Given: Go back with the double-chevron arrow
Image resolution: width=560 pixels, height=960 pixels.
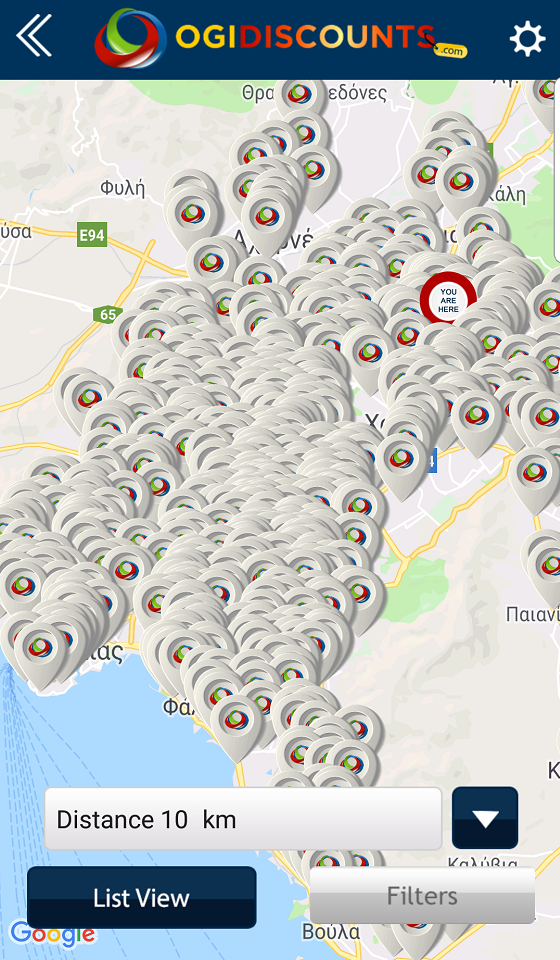Looking at the screenshot, I should [x=34, y=36].
